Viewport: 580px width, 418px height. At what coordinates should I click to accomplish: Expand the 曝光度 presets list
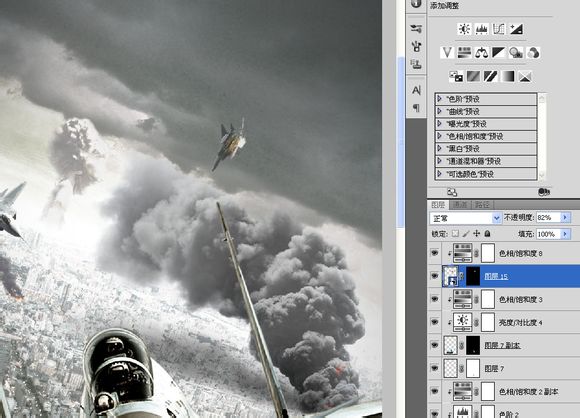(440, 124)
